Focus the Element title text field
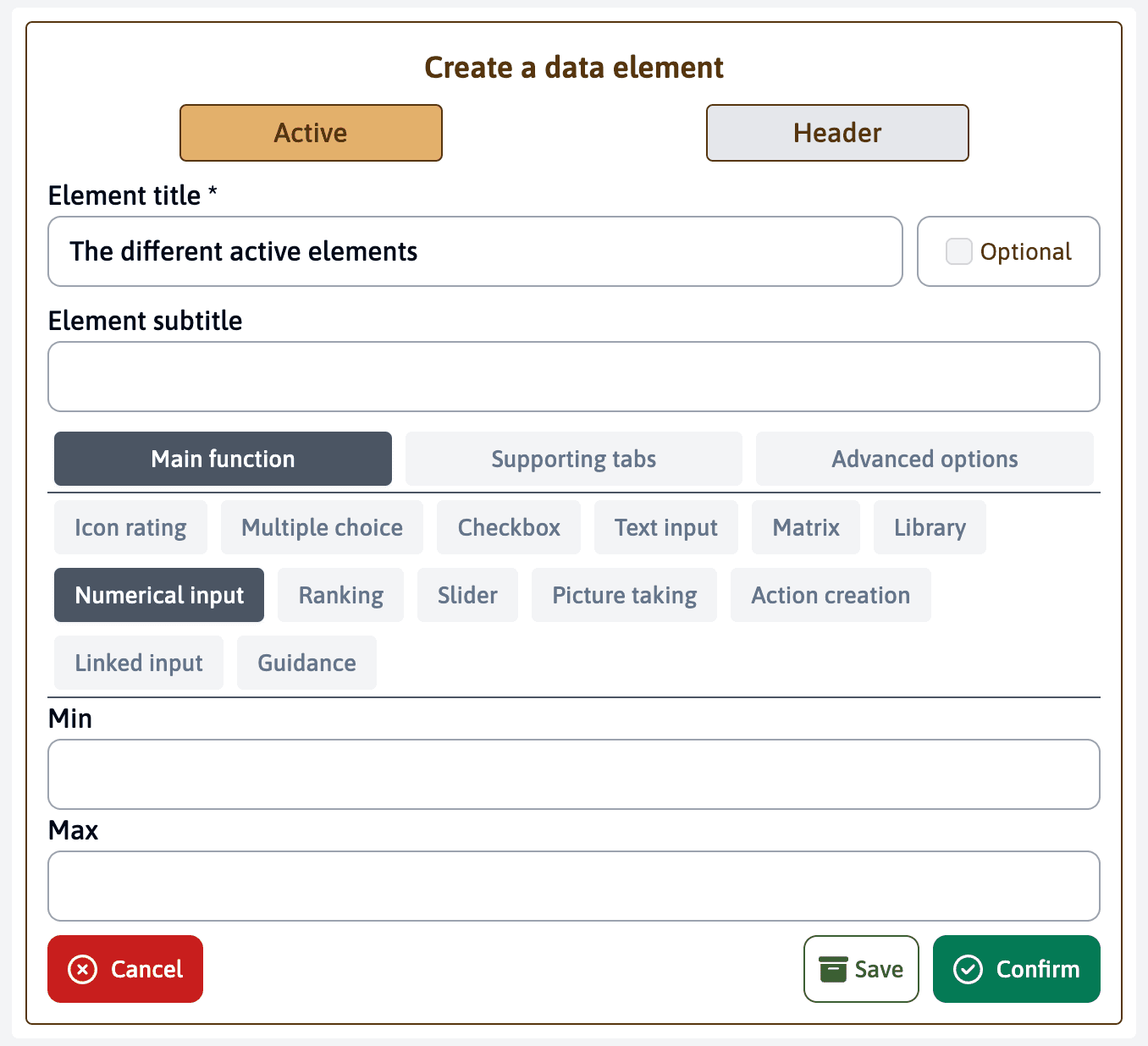Screen dimensions: 1148x1046 pyautogui.click(x=475, y=251)
